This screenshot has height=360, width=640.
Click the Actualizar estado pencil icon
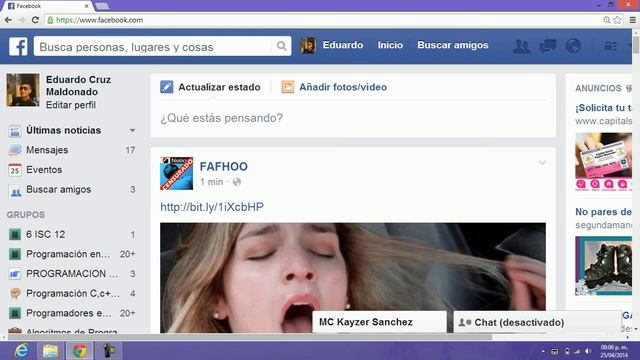(x=167, y=87)
